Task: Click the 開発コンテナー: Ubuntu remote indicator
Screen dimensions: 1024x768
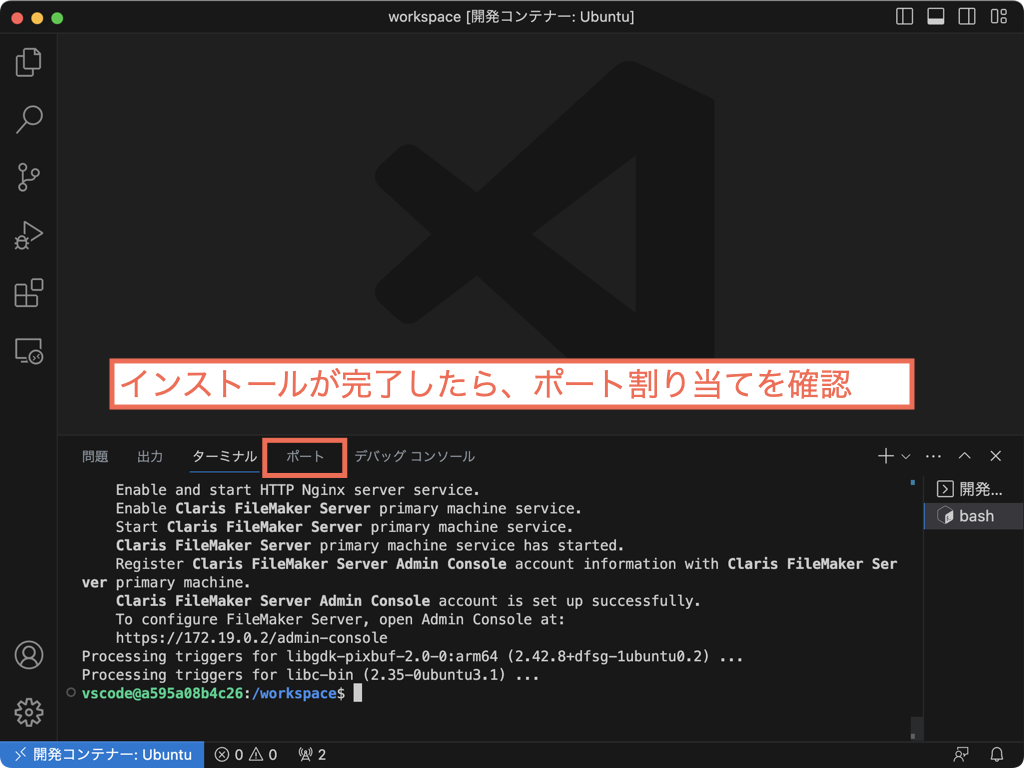Action: (x=102, y=755)
